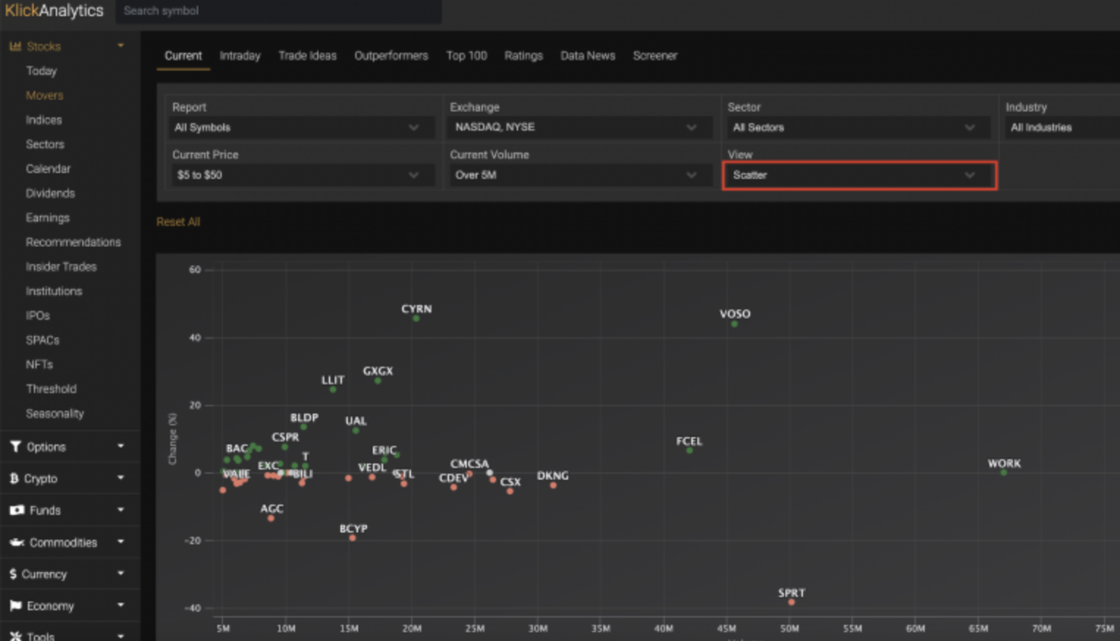Open Seasonality in the sidebar
The width and height of the screenshot is (1120, 641).
pyautogui.click(x=54, y=413)
